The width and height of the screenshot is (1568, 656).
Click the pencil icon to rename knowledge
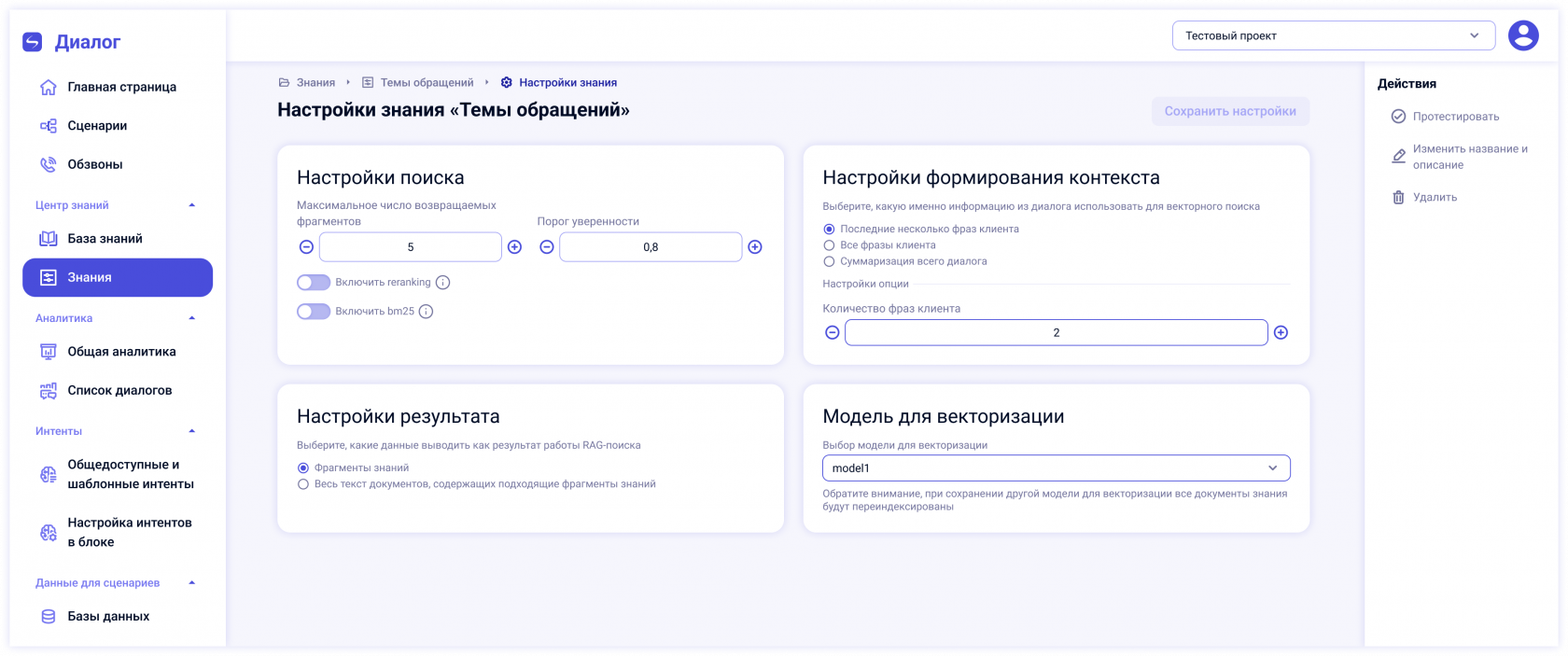[x=1398, y=157]
